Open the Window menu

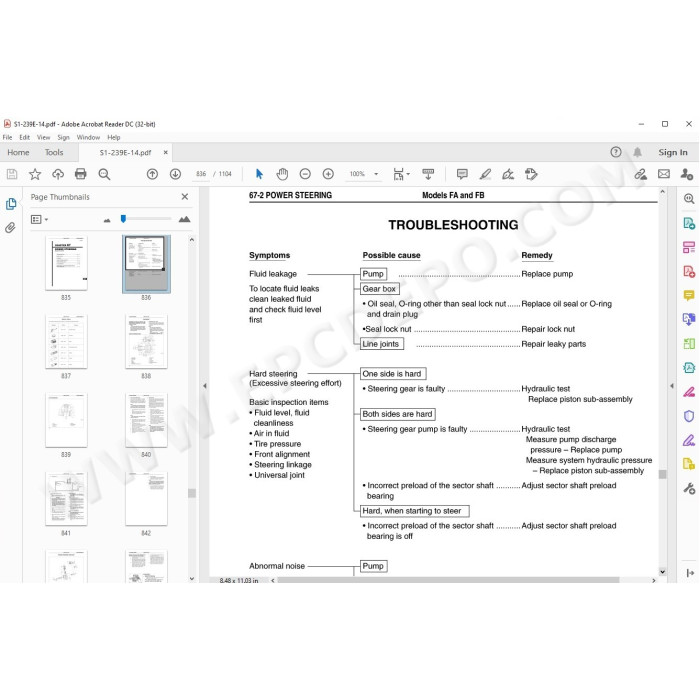click(x=88, y=138)
